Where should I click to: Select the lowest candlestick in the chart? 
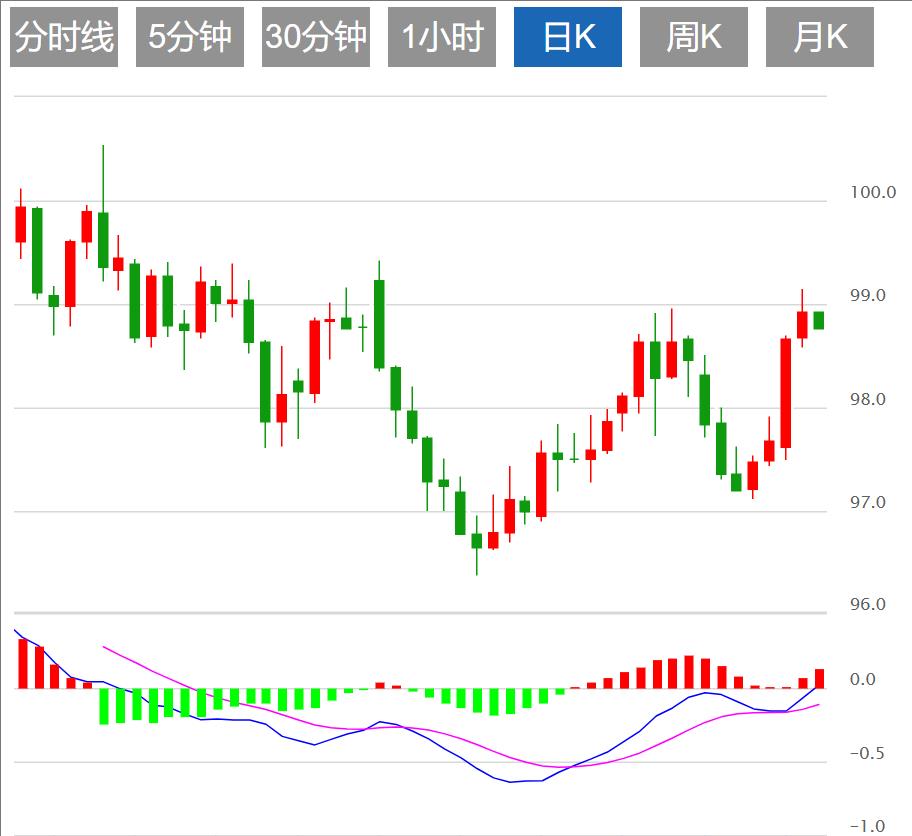click(478, 540)
